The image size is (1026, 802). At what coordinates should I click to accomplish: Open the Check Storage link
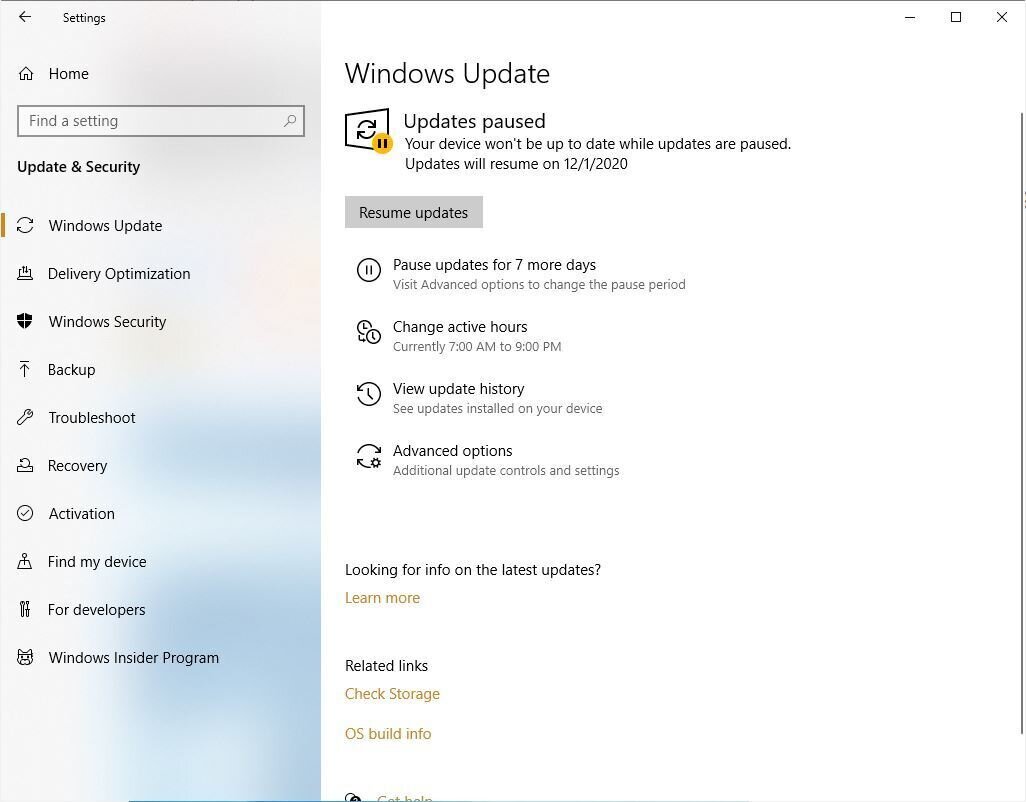pos(392,693)
